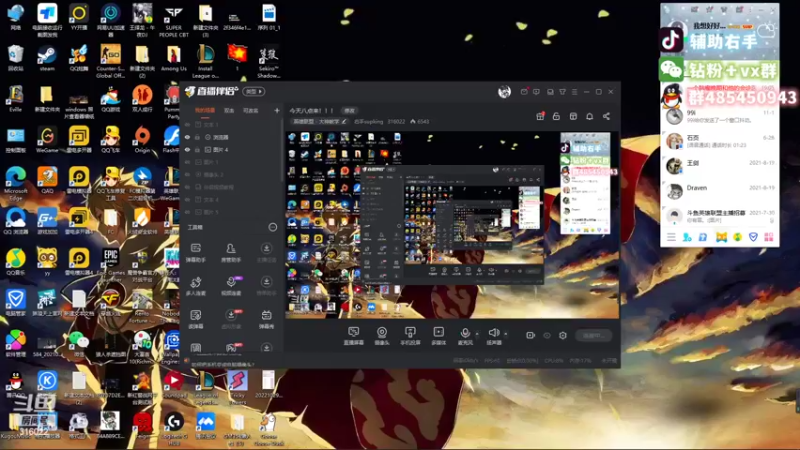The width and height of the screenshot is (800, 450).
Task: Click the start streaming button
Action: click(593, 335)
